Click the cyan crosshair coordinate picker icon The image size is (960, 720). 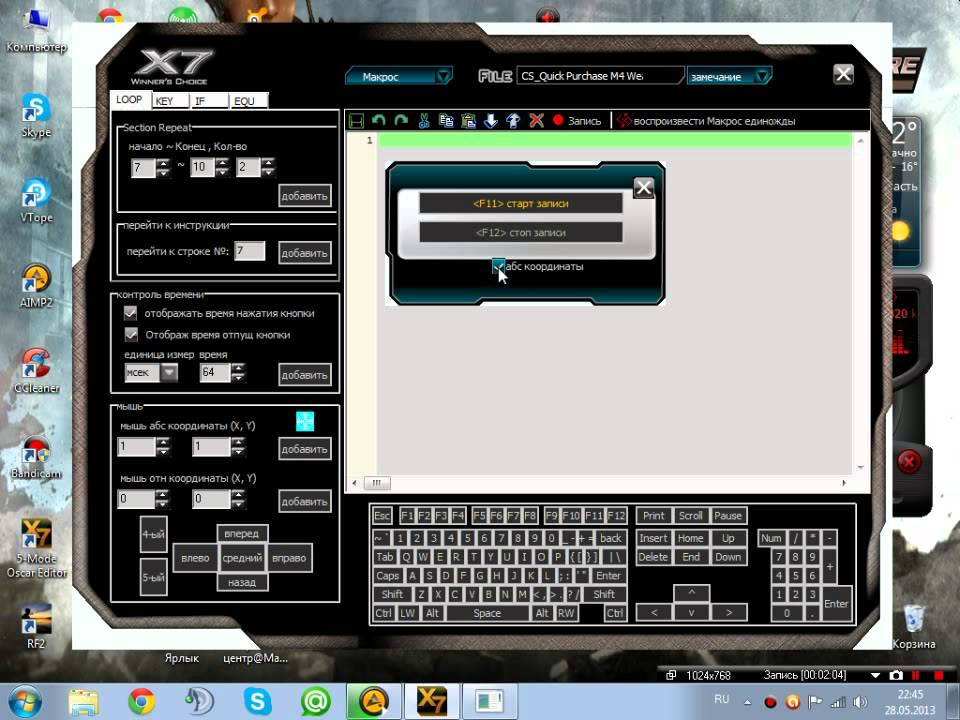coord(305,421)
